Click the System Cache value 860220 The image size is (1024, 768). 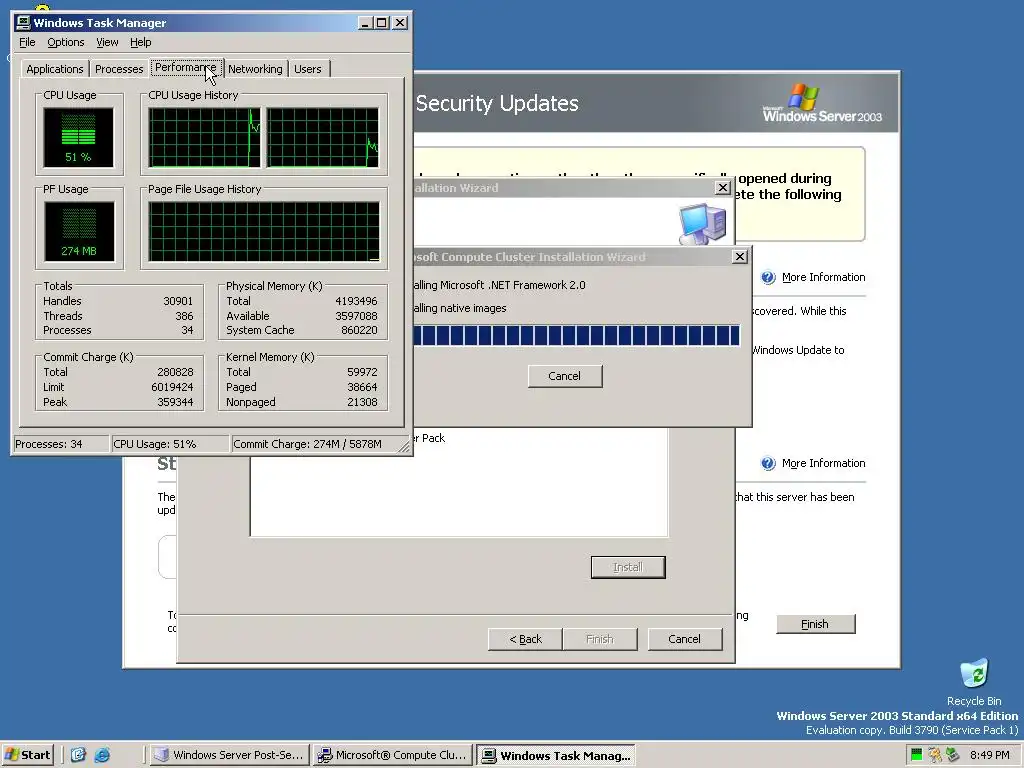pos(359,330)
